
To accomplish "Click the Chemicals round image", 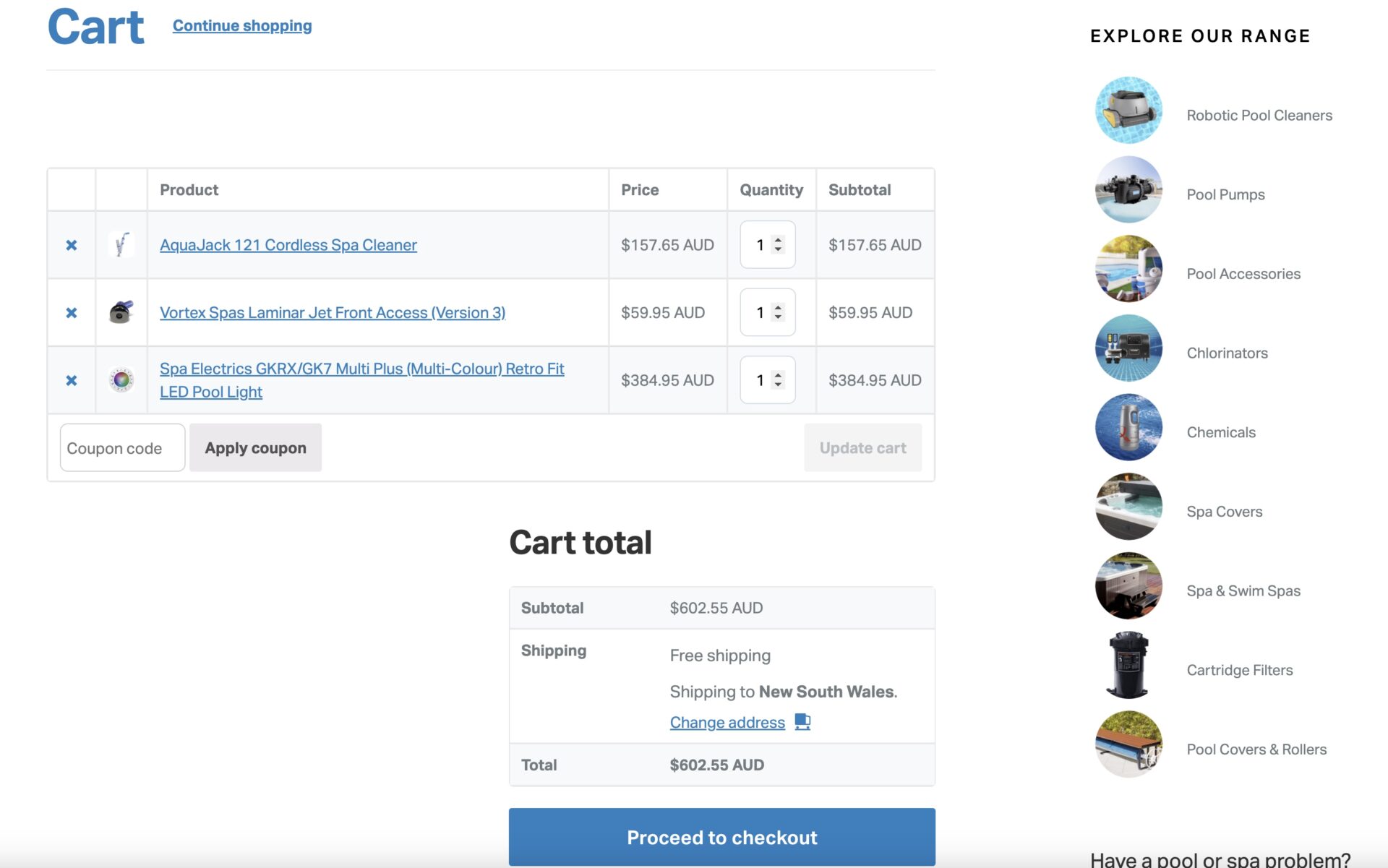I will 1128,427.
